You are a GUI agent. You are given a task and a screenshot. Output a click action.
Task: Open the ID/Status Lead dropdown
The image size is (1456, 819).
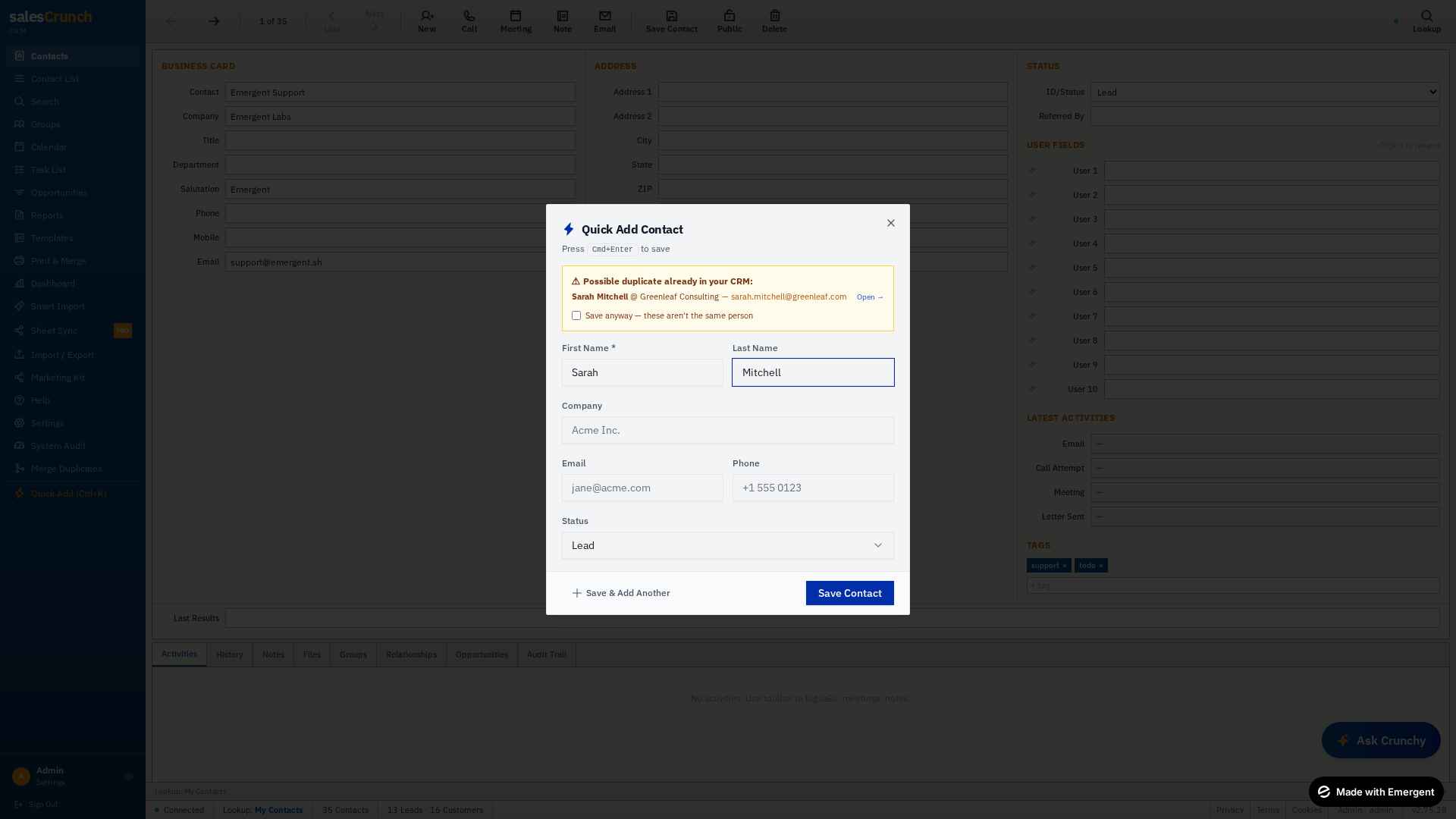click(1265, 92)
